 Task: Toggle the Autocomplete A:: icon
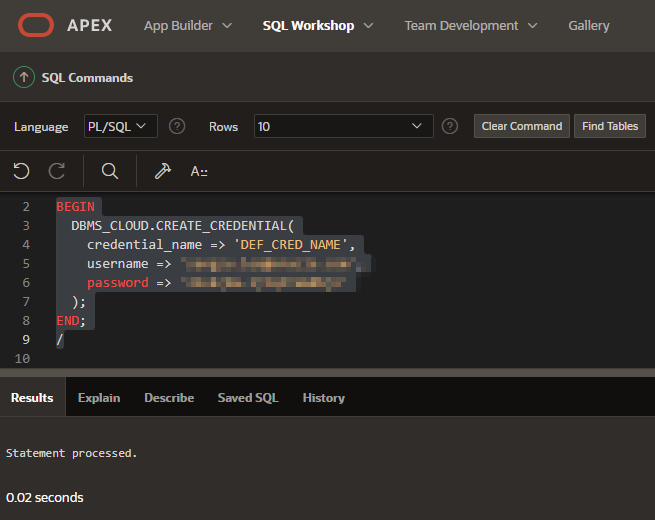(199, 171)
